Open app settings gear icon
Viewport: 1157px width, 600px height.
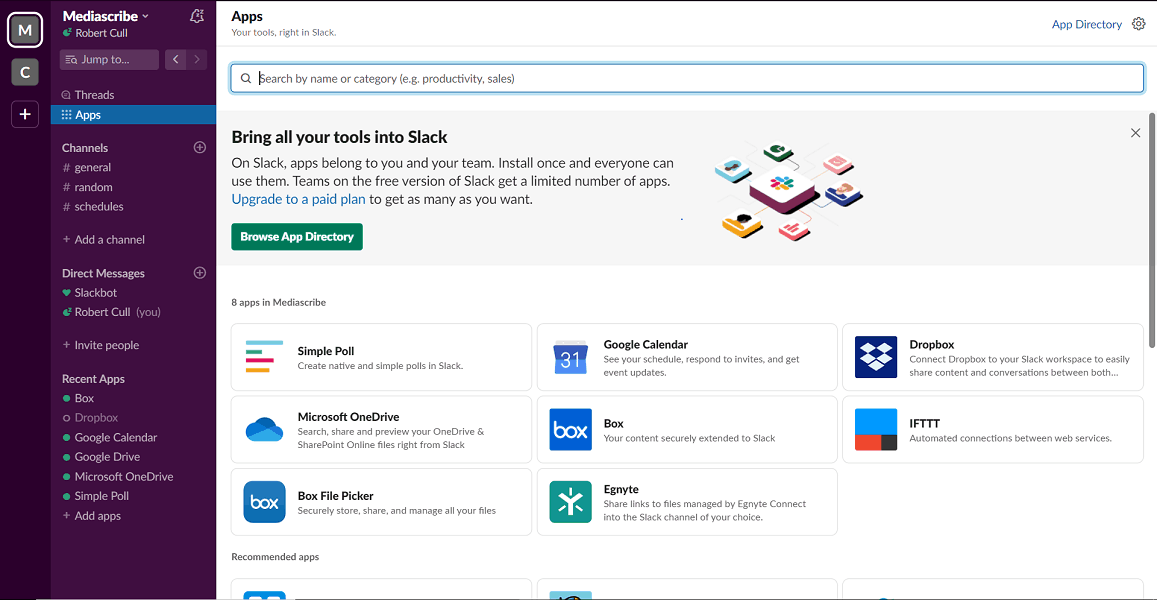(x=1139, y=24)
